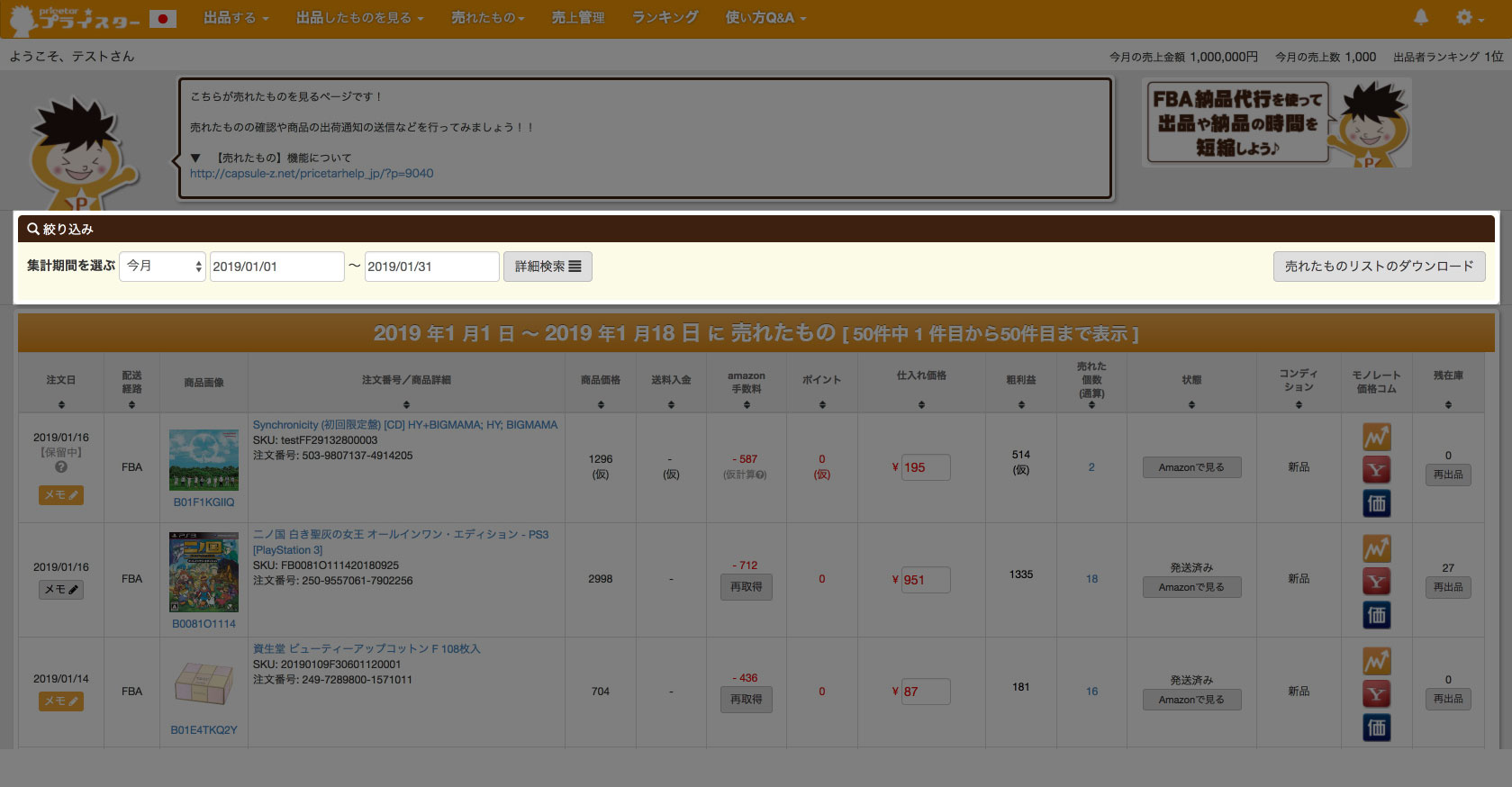This screenshot has height=787, width=1512.
Task: Open the Synchronicity product title link
Action: click(405, 425)
